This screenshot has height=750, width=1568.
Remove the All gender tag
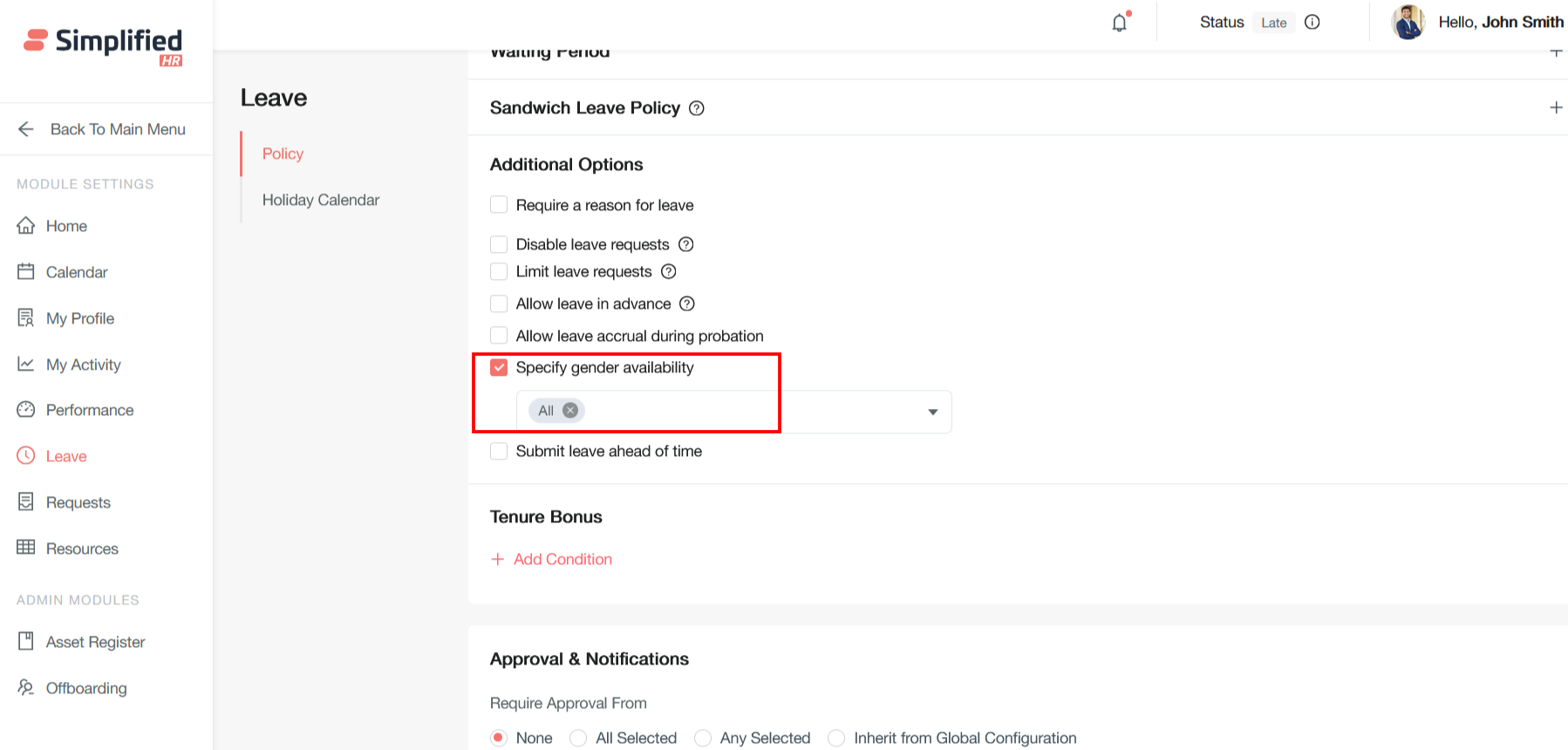pyautogui.click(x=570, y=411)
